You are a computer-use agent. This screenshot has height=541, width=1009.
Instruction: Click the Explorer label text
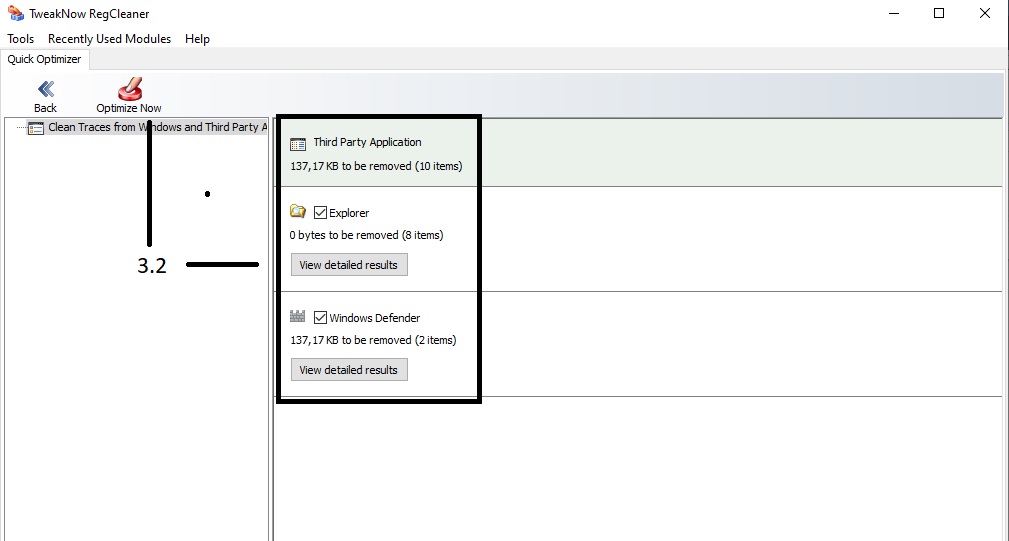[x=349, y=213]
